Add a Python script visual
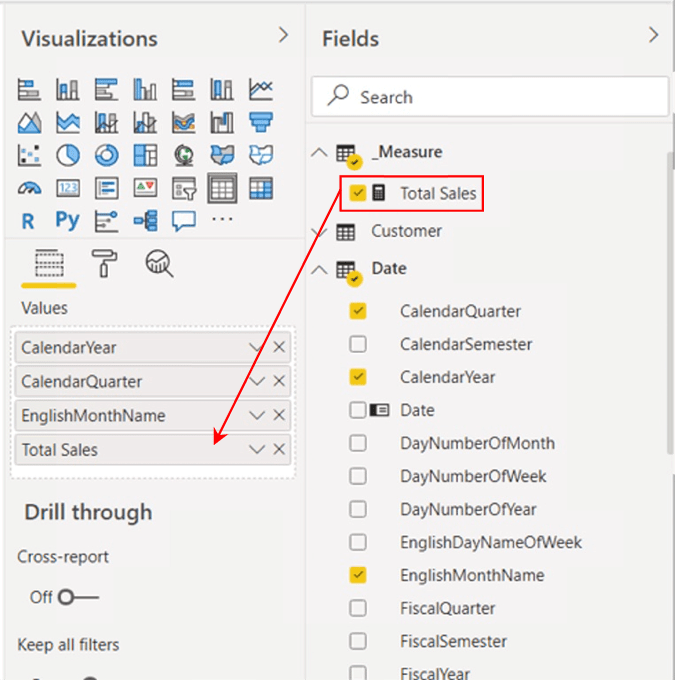 [x=68, y=220]
